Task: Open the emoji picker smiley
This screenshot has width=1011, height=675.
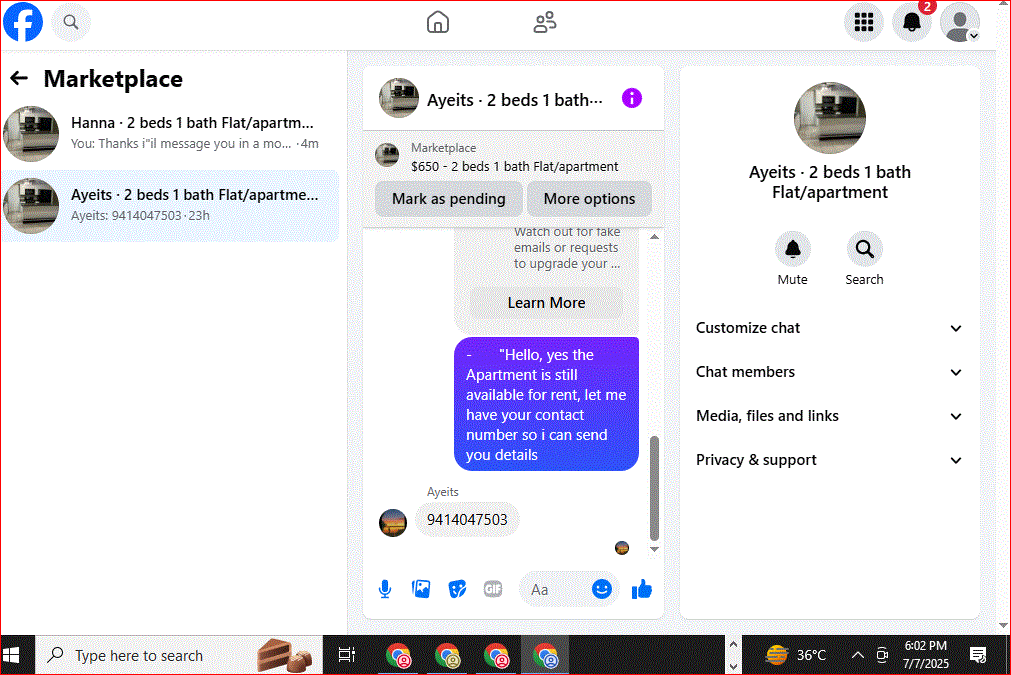Action: tap(602, 589)
